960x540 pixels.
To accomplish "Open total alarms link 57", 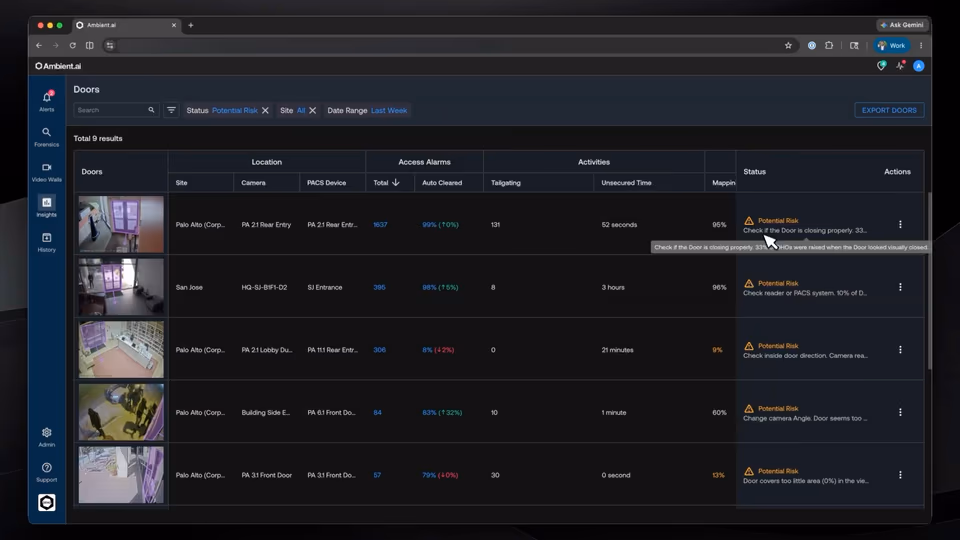I will coord(377,475).
